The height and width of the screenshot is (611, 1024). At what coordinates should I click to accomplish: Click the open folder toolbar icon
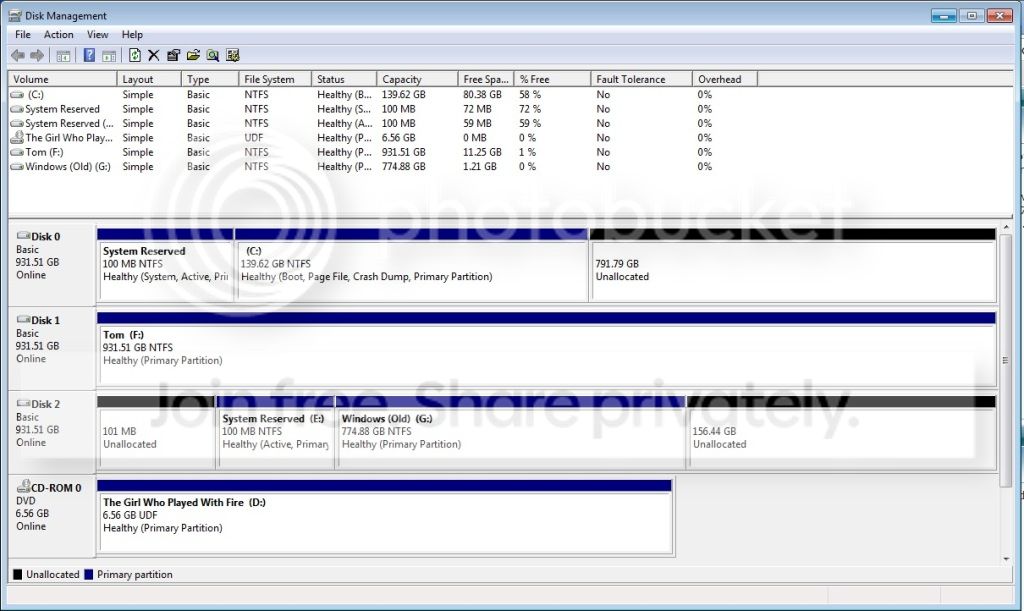[193, 55]
